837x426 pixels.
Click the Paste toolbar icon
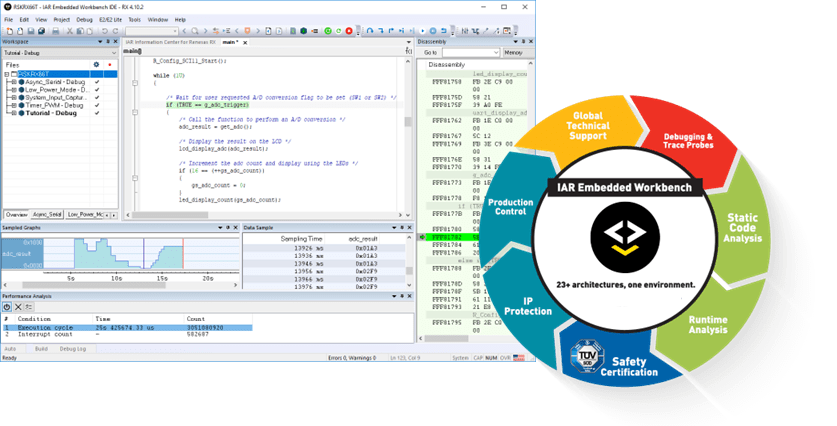click(90, 31)
